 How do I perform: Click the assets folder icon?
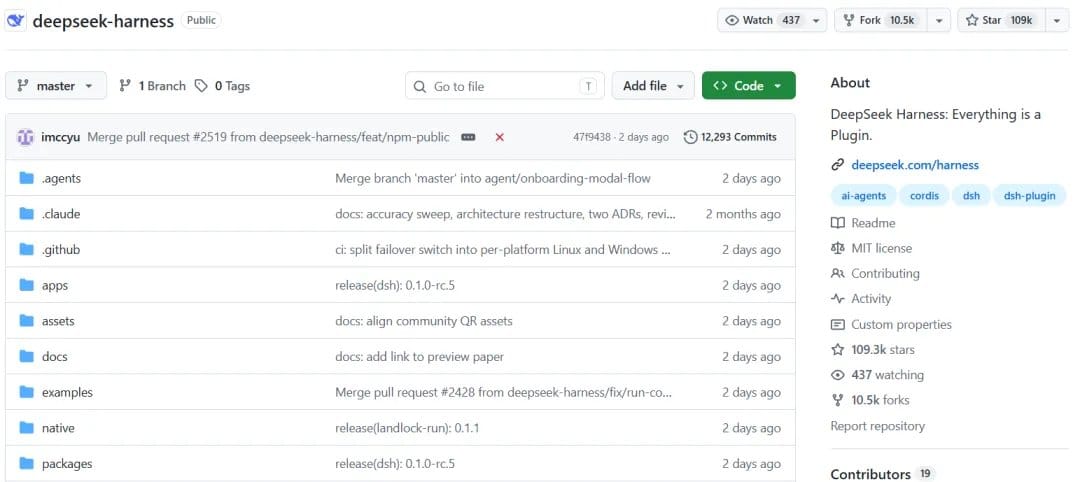coord(27,321)
